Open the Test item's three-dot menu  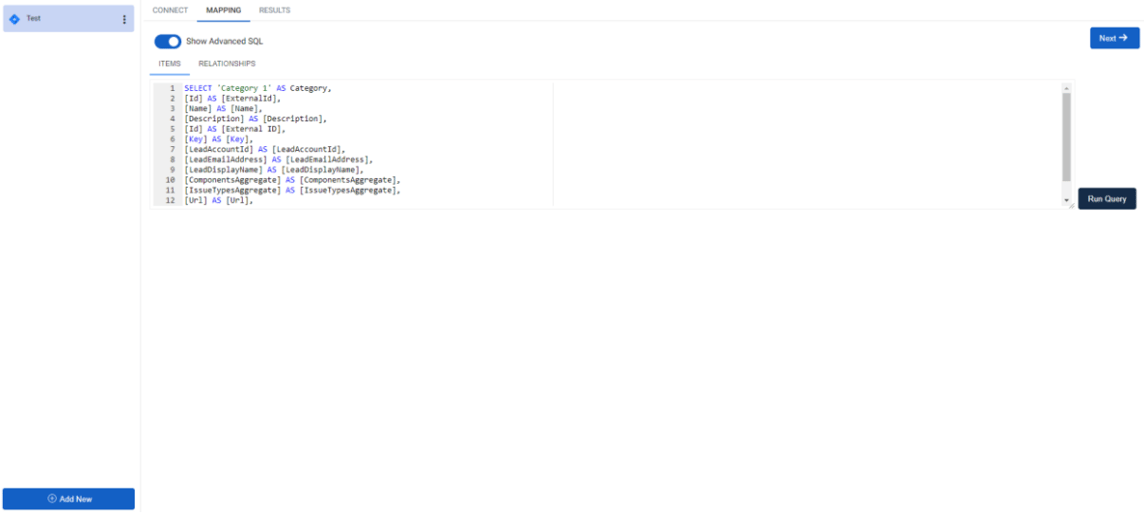click(x=124, y=20)
